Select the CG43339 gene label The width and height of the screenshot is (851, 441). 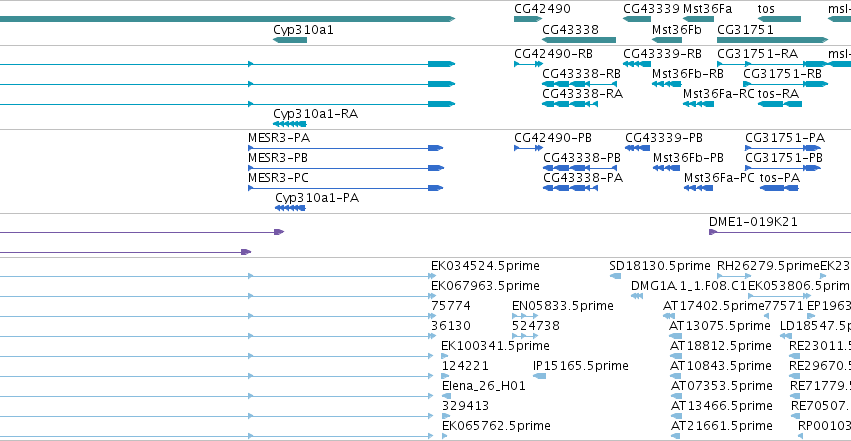pos(651,9)
